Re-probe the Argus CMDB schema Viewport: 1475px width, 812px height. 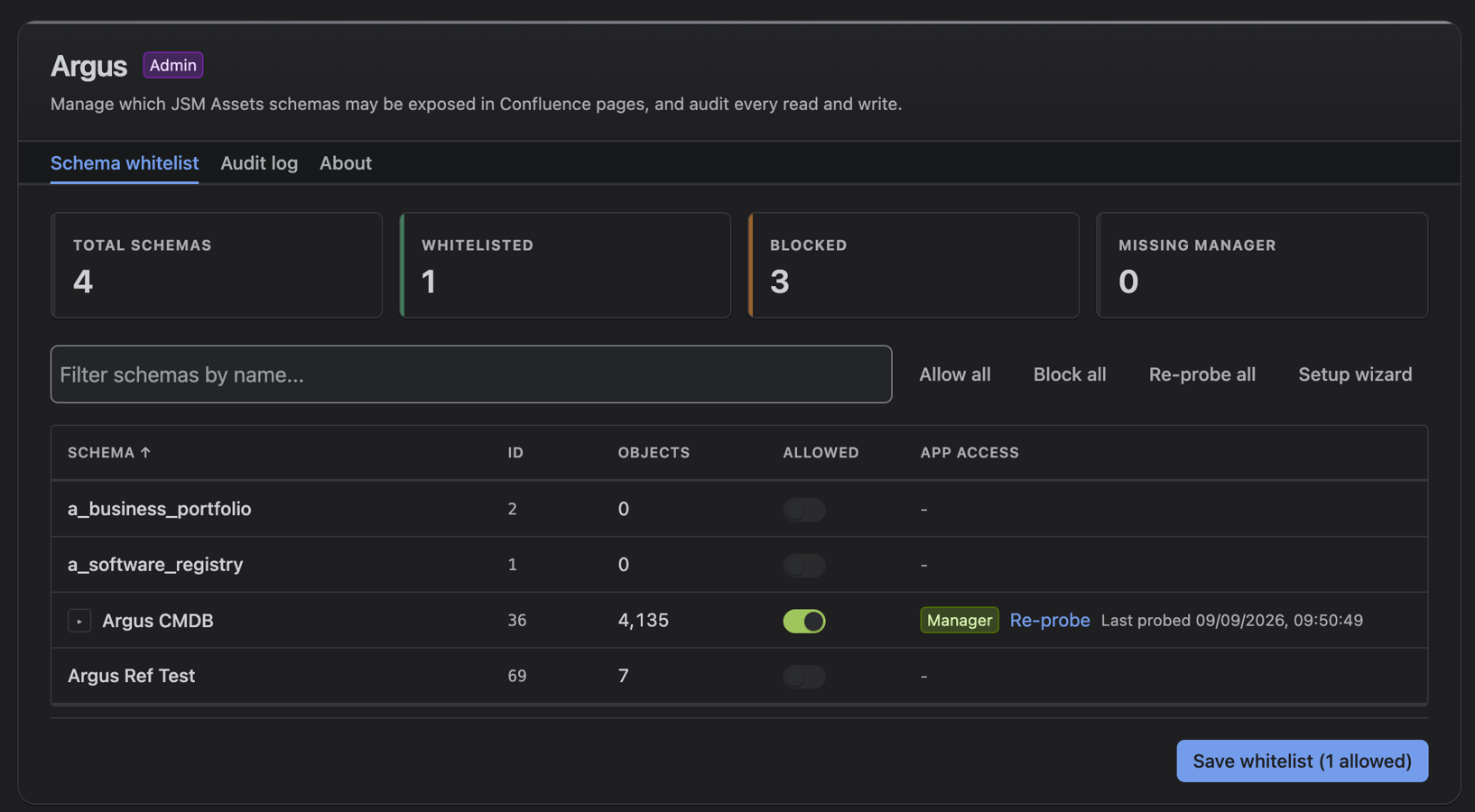[1050, 620]
